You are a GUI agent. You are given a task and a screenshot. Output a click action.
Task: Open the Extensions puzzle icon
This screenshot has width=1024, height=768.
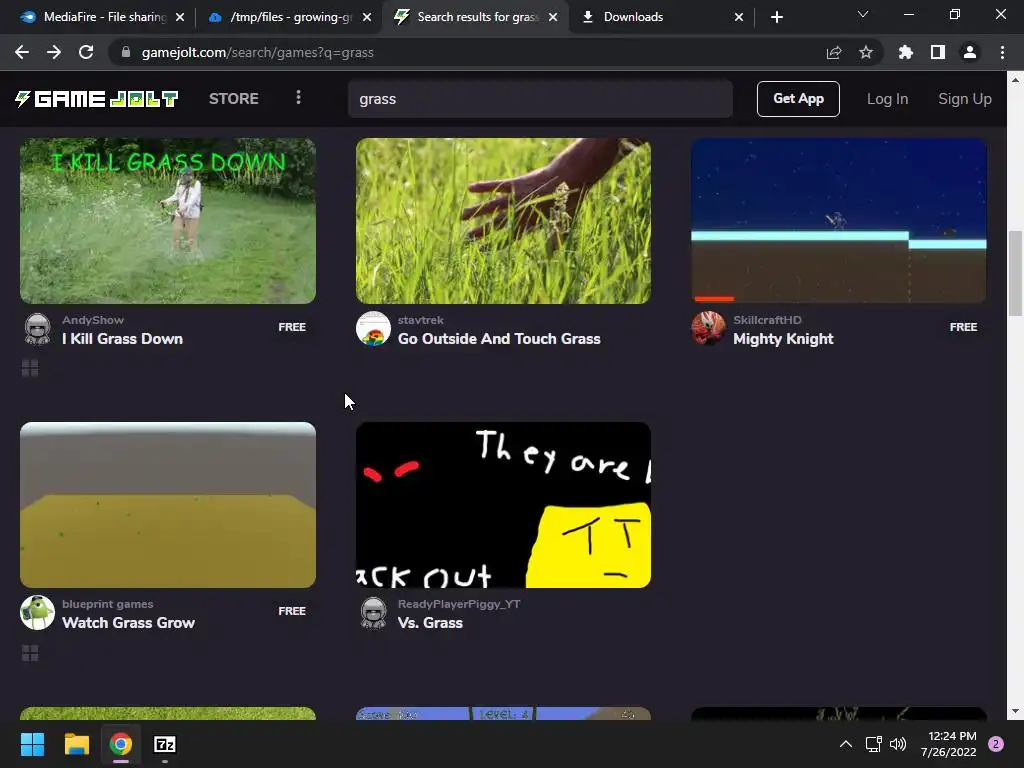(x=906, y=52)
